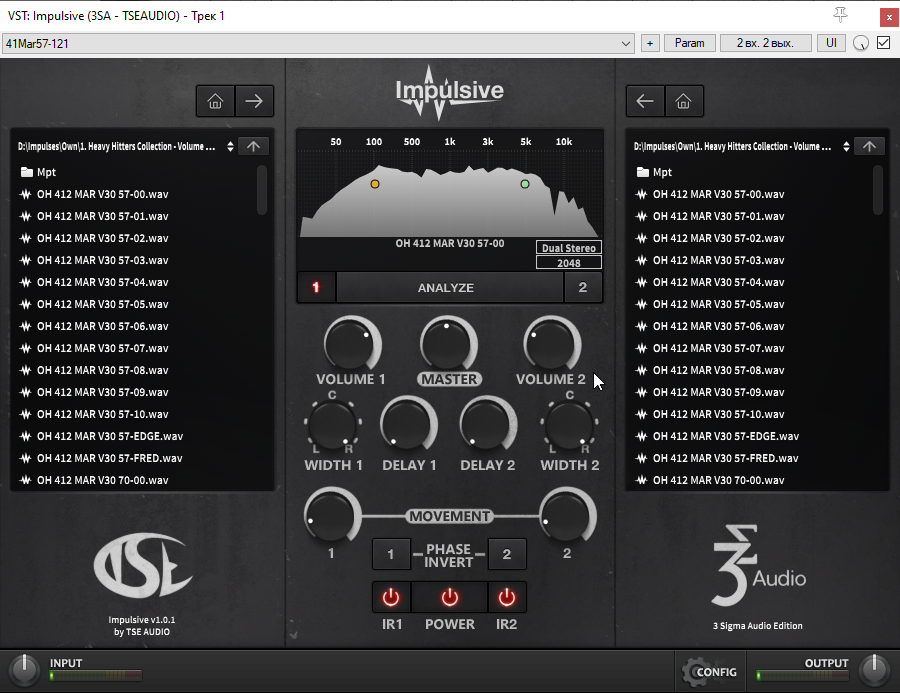Go up a folder in left browser
Image resolution: width=900 pixels, height=693 pixels.
point(253,146)
